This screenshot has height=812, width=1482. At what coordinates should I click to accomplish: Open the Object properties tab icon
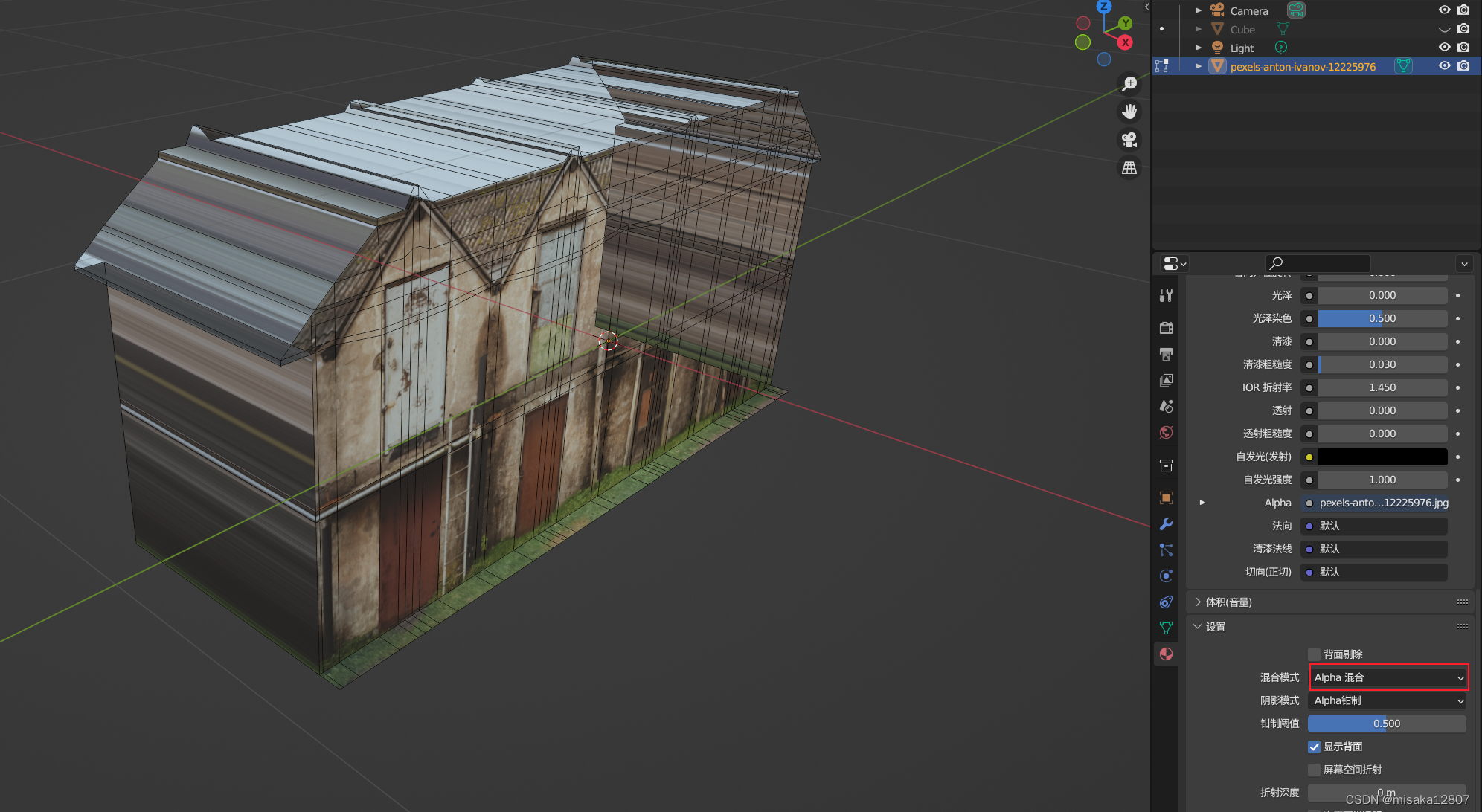point(1166,497)
